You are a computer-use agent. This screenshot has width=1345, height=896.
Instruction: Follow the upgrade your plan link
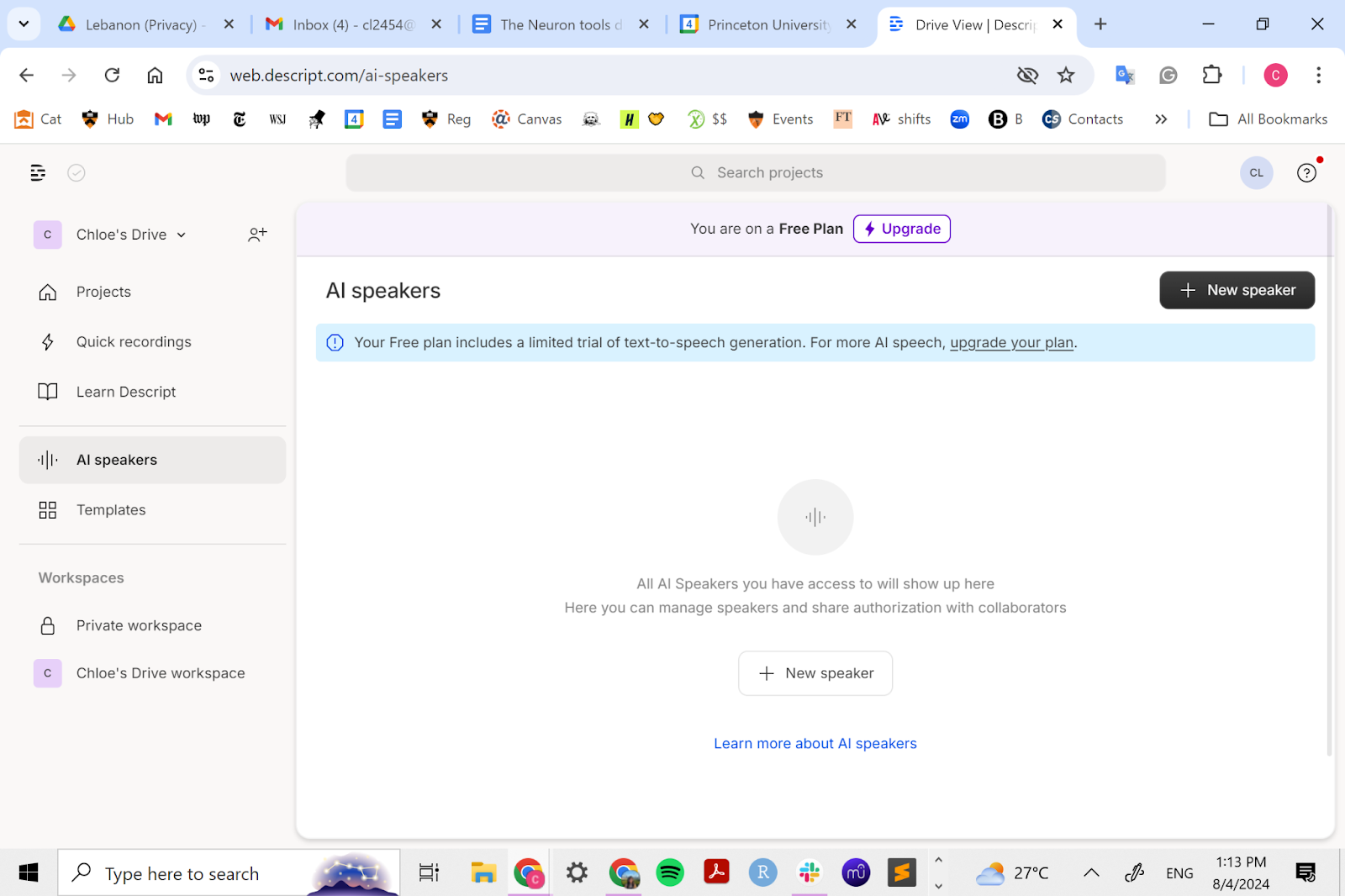[1012, 343]
